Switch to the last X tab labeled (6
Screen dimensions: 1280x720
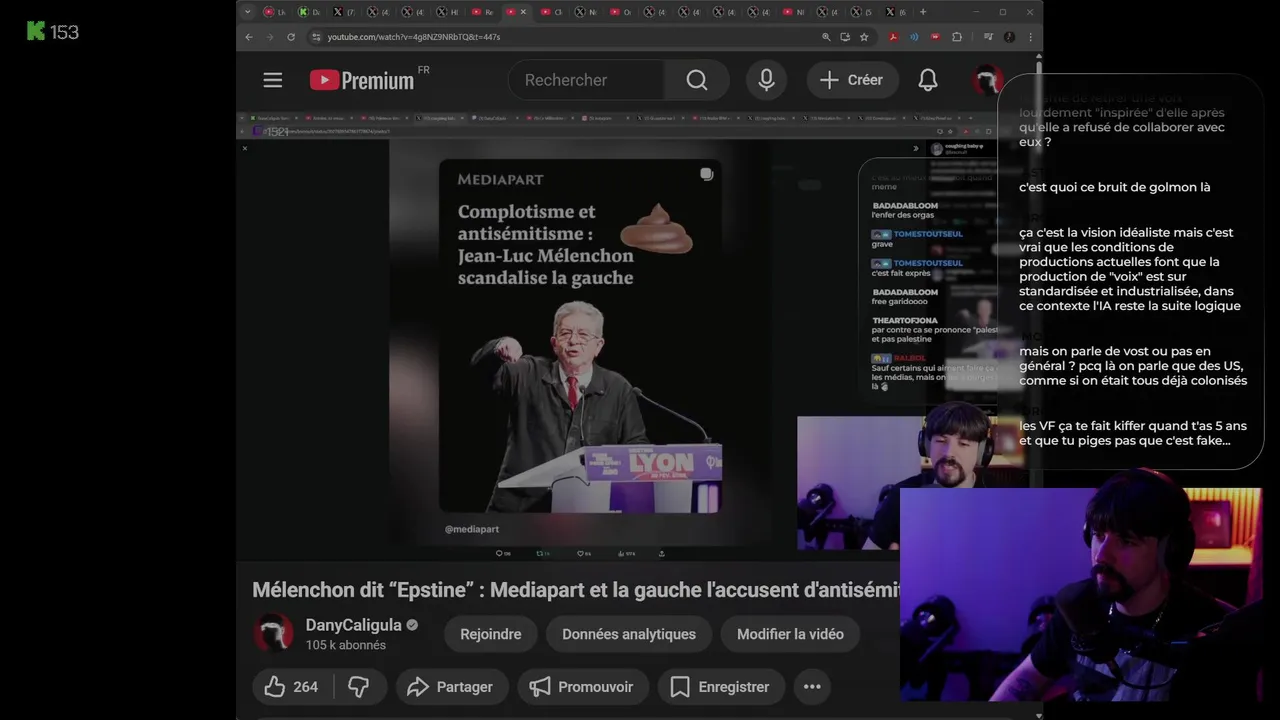[896, 12]
